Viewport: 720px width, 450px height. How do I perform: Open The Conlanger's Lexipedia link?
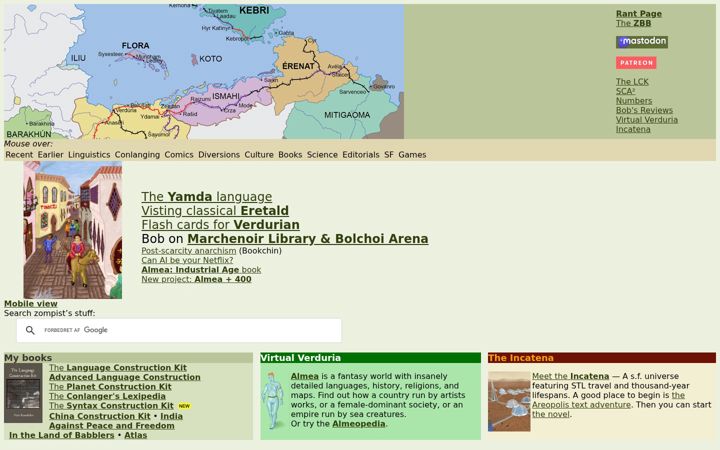click(x=107, y=396)
